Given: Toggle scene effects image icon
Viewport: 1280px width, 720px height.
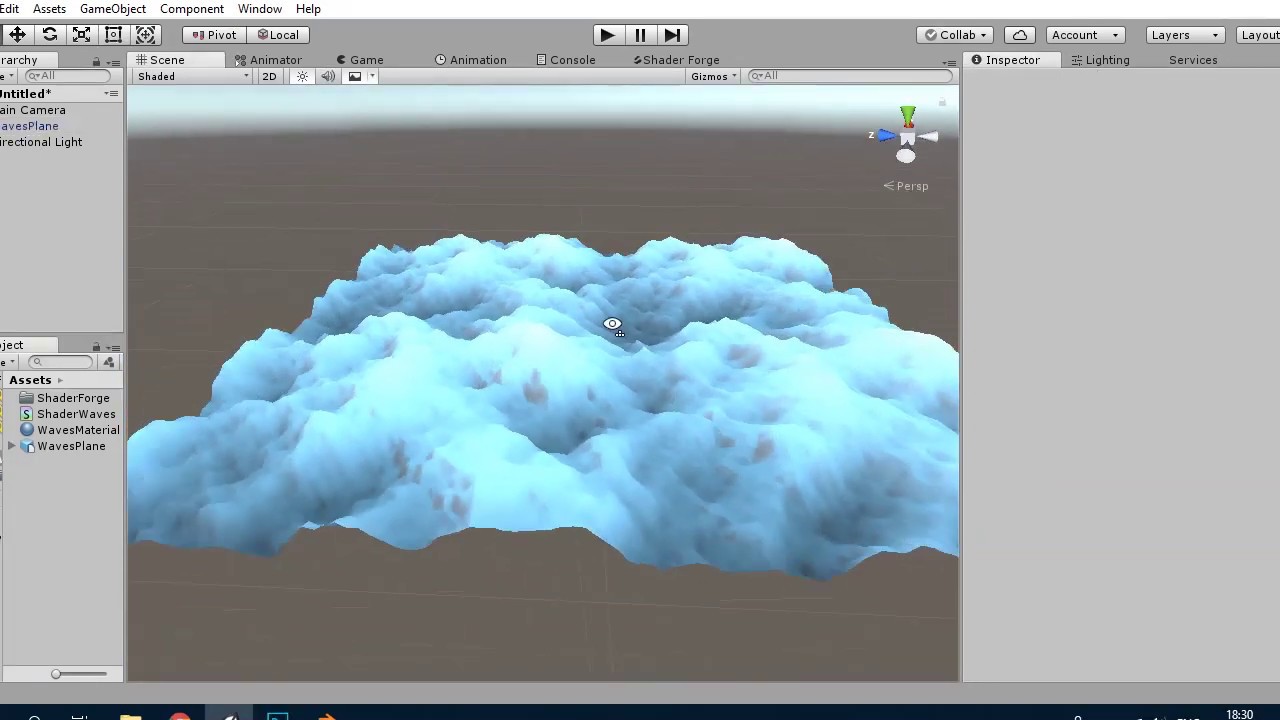Looking at the screenshot, I should click(354, 76).
